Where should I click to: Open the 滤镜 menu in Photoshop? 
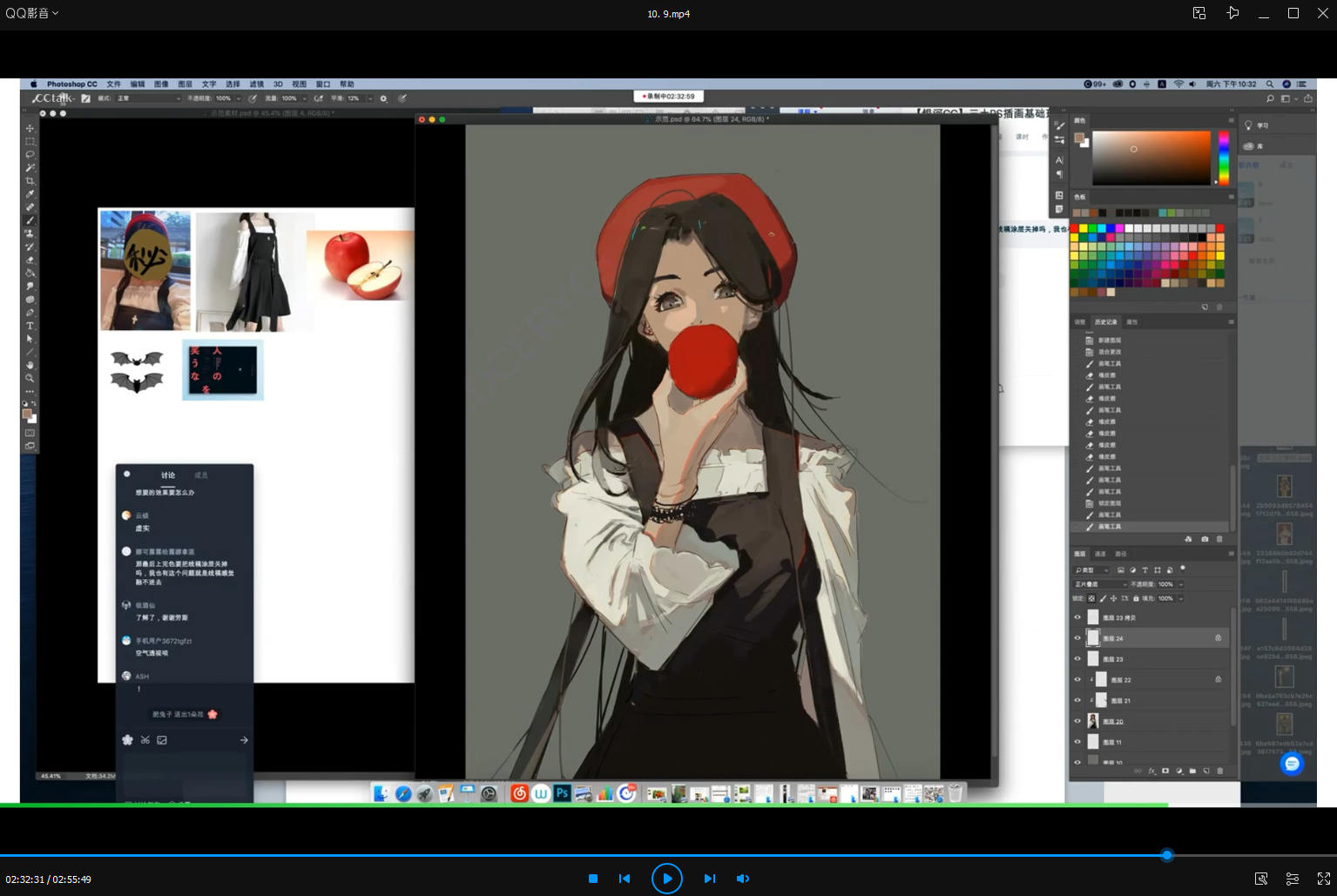coord(256,84)
